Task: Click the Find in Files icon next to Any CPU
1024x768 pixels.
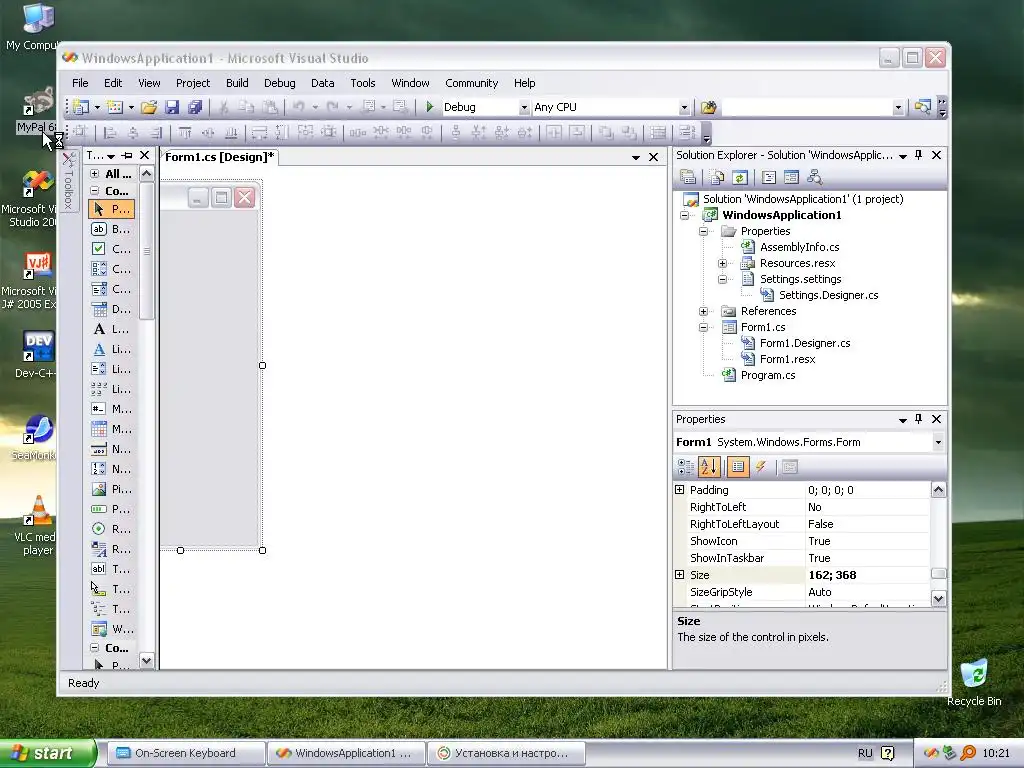Action: 709,107
